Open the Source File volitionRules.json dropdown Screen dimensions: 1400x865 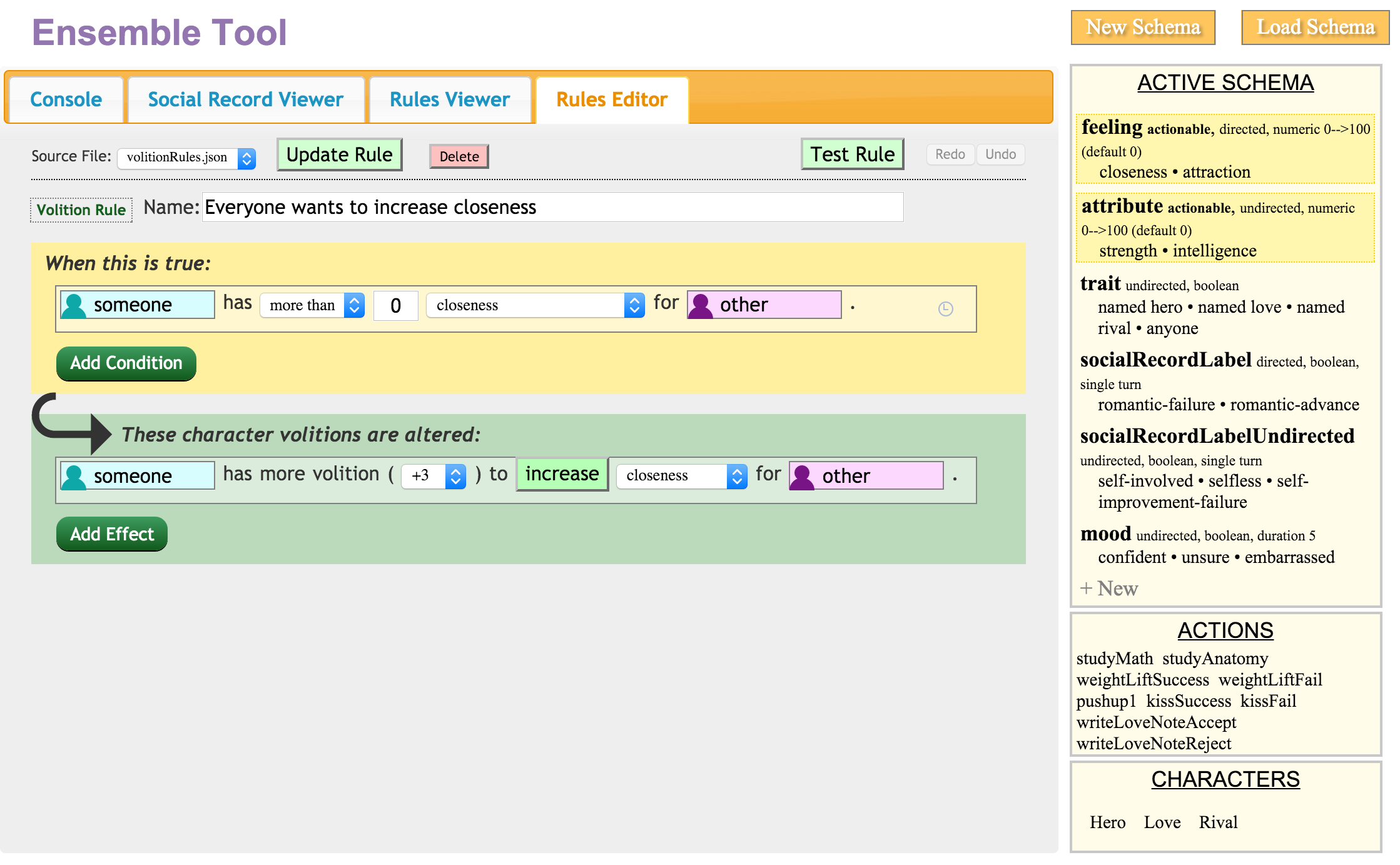click(x=186, y=158)
